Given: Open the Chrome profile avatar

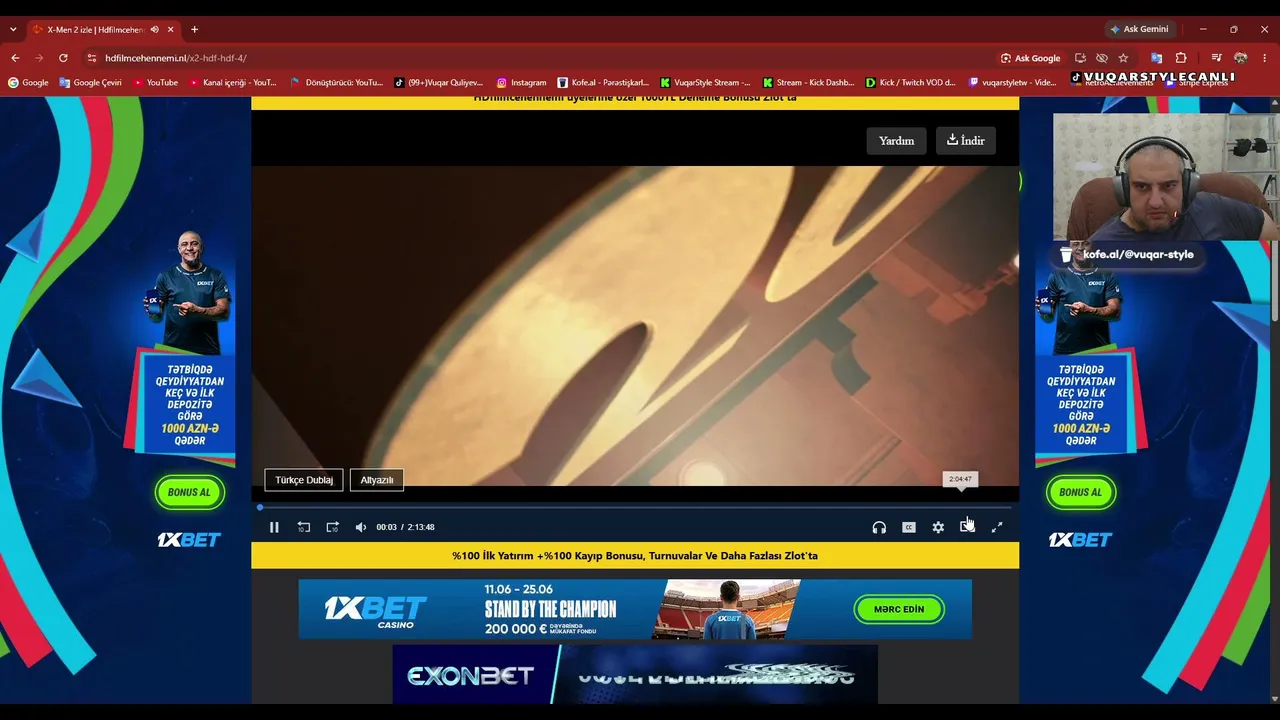Looking at the screenshot, I should click(1241, 58).
